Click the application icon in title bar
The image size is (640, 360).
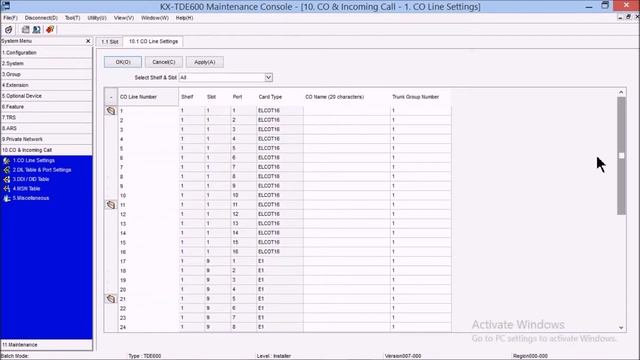click(x=6, y=6)
